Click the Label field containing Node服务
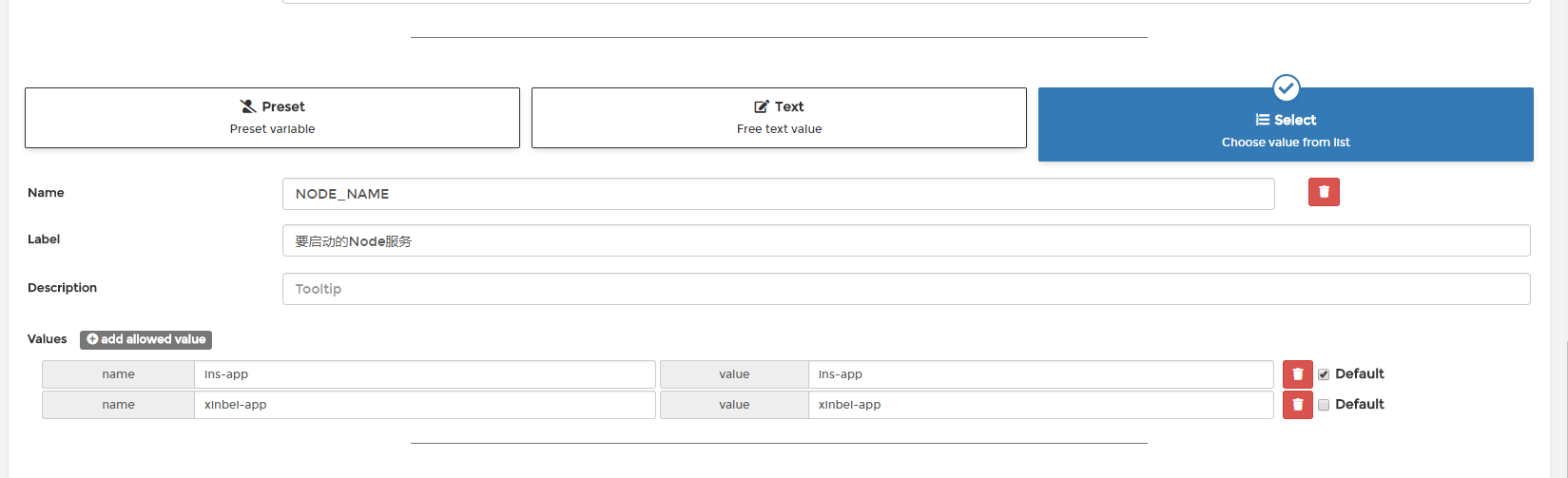Screen dimensions: 1568x478 pos(906,240)
